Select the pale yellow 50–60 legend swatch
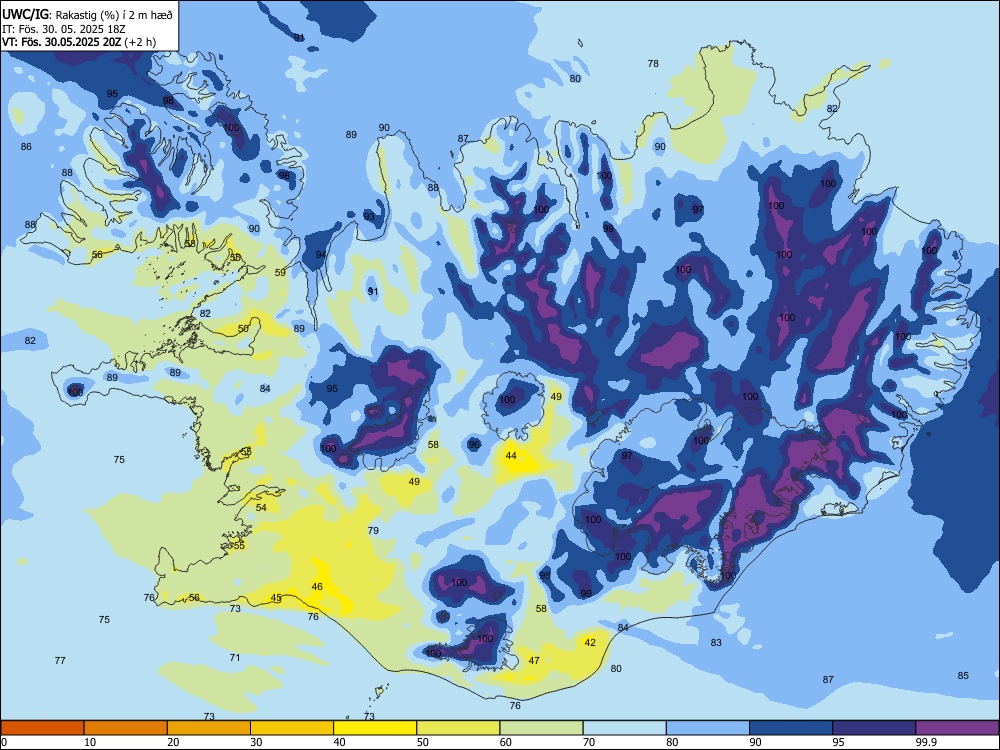 coord(458,728)
